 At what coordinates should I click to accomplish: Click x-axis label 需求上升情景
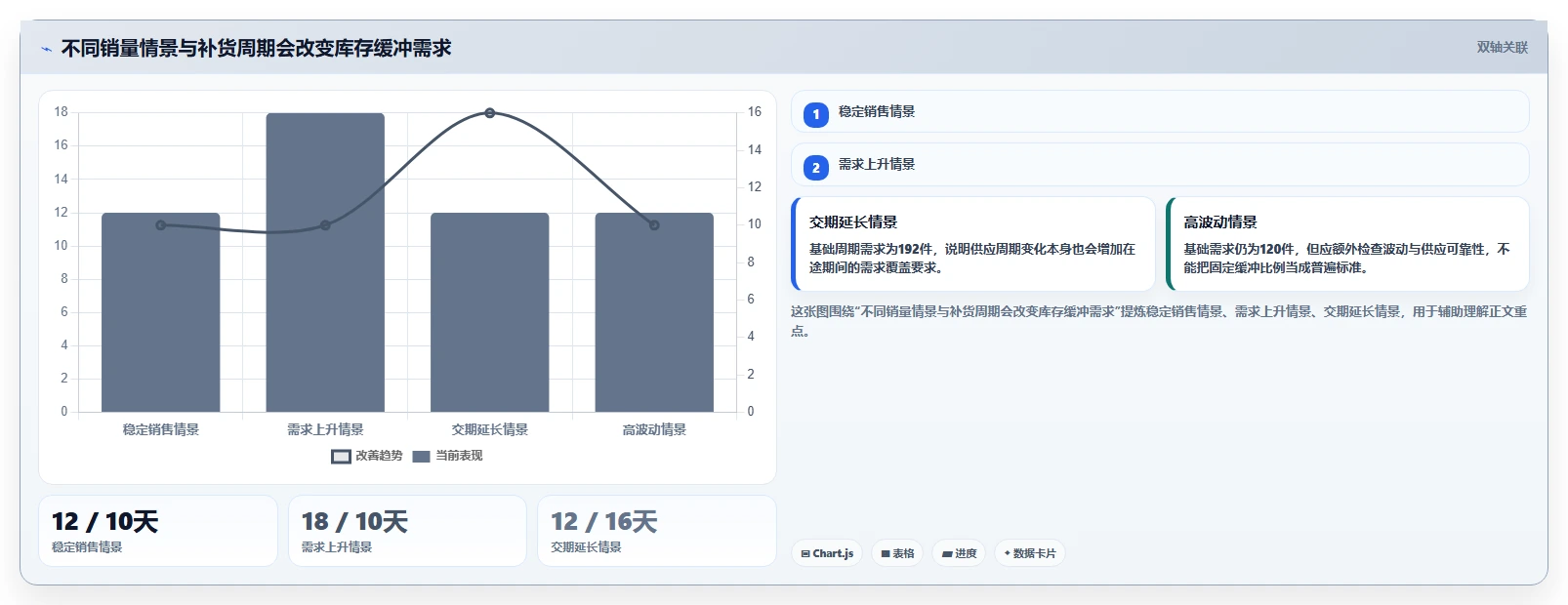pyautogui.click(x=325, y=429)
